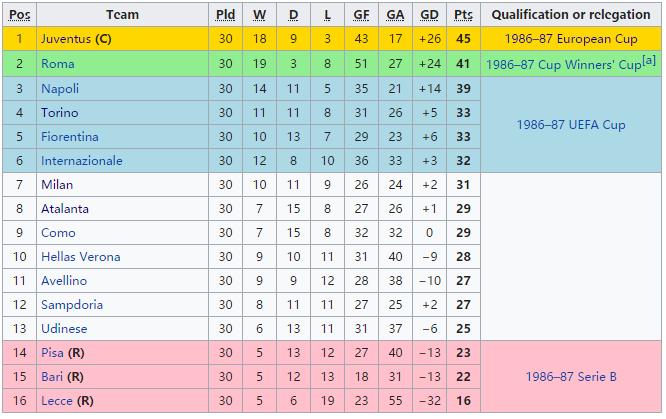Screen dimensions: 666x419
Task: Click the Internazionale link
Action: [x=81, y=160]
